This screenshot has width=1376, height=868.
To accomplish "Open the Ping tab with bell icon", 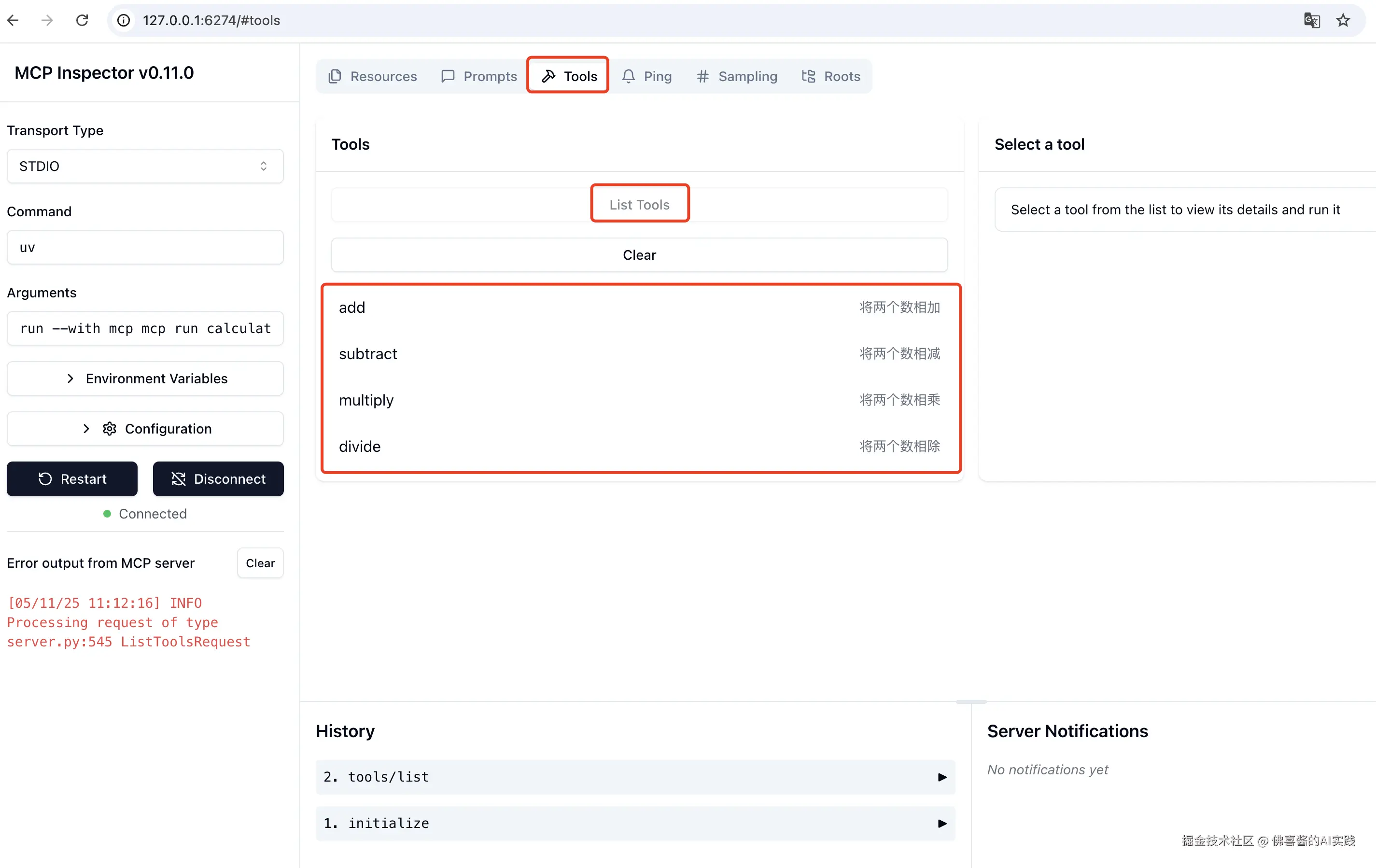I will (647, 76).
